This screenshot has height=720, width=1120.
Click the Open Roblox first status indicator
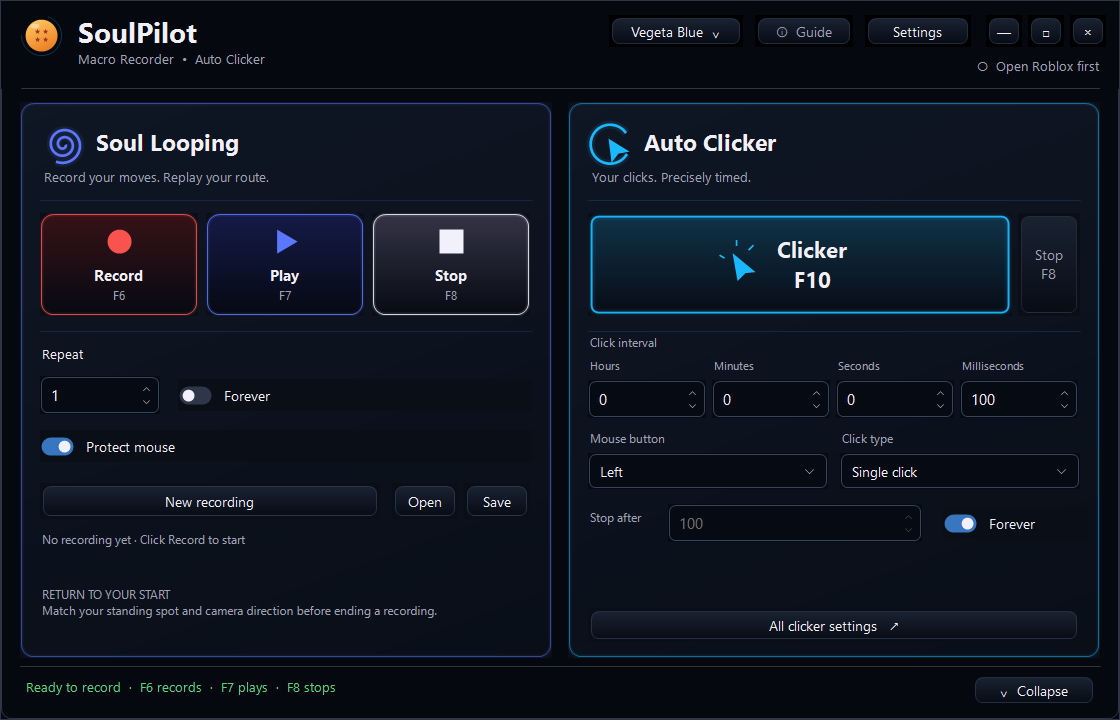pyautogui.click(x=1039, y=66)
